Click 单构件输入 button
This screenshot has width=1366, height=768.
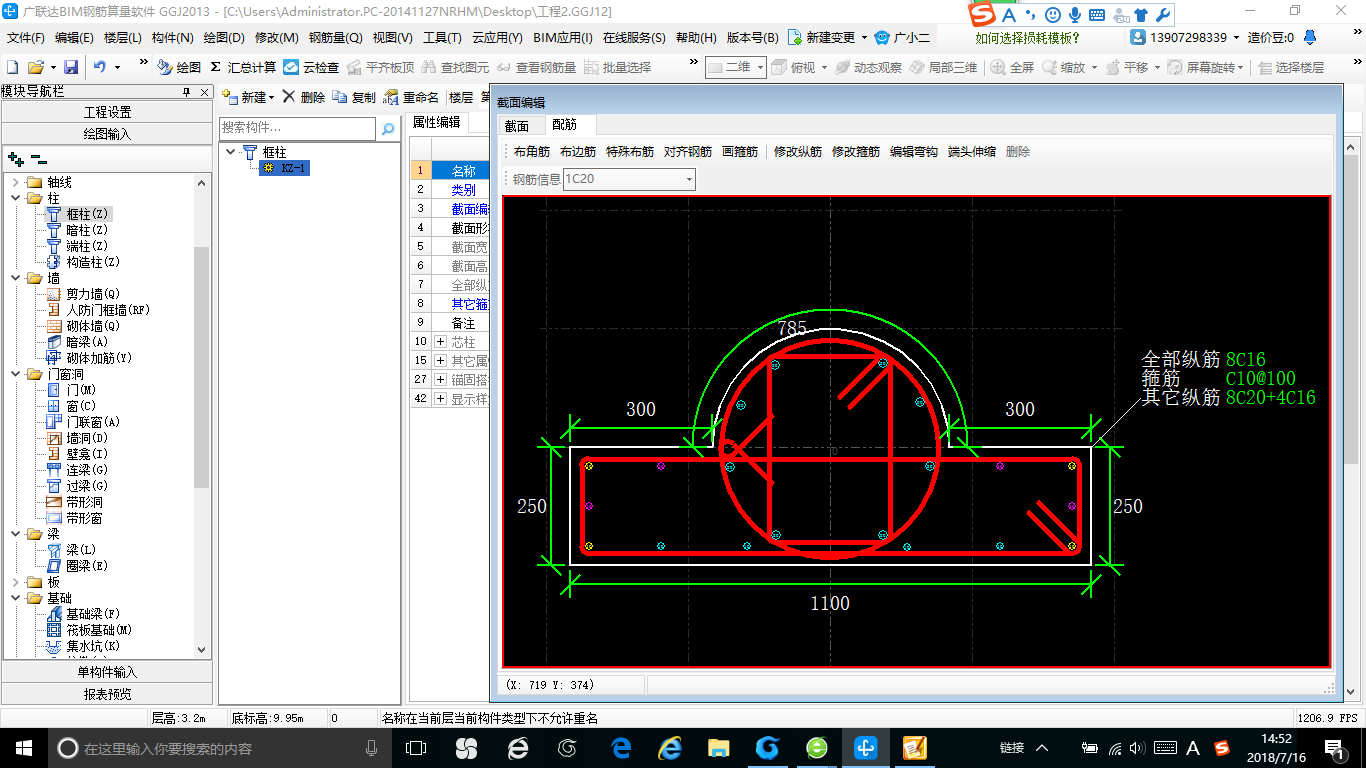tap(107, 672)
